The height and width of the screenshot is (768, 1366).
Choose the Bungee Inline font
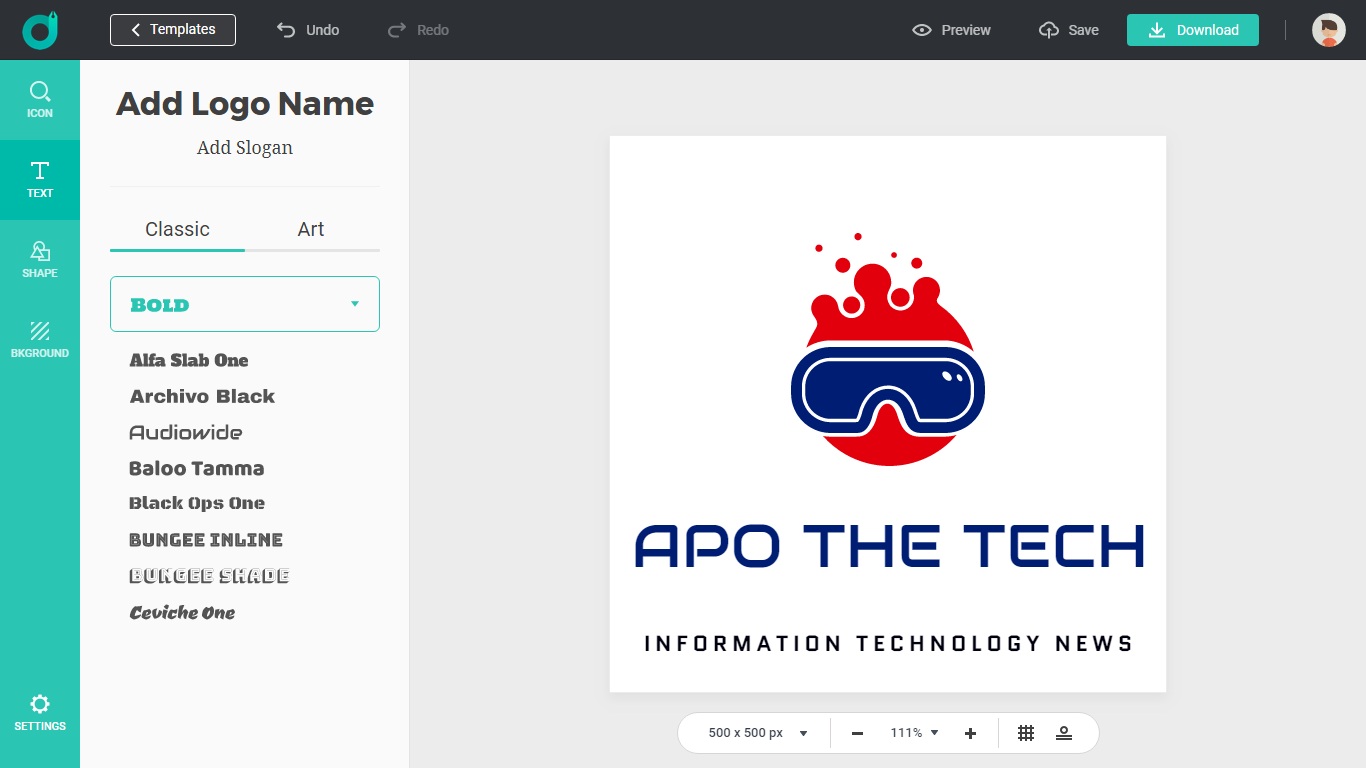click(206, 540)
